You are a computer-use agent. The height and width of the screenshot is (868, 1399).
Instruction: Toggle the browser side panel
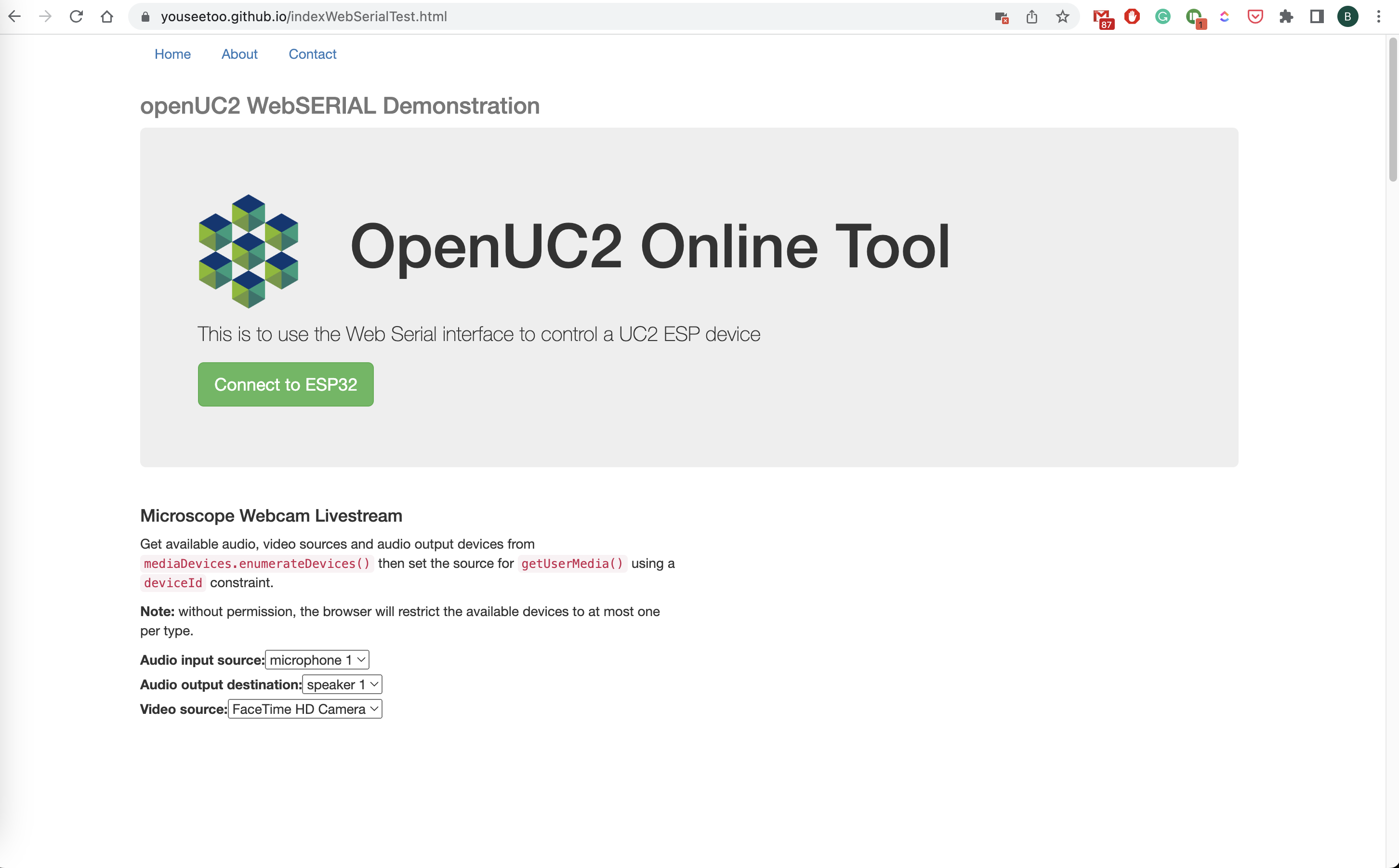point(1317,17)
